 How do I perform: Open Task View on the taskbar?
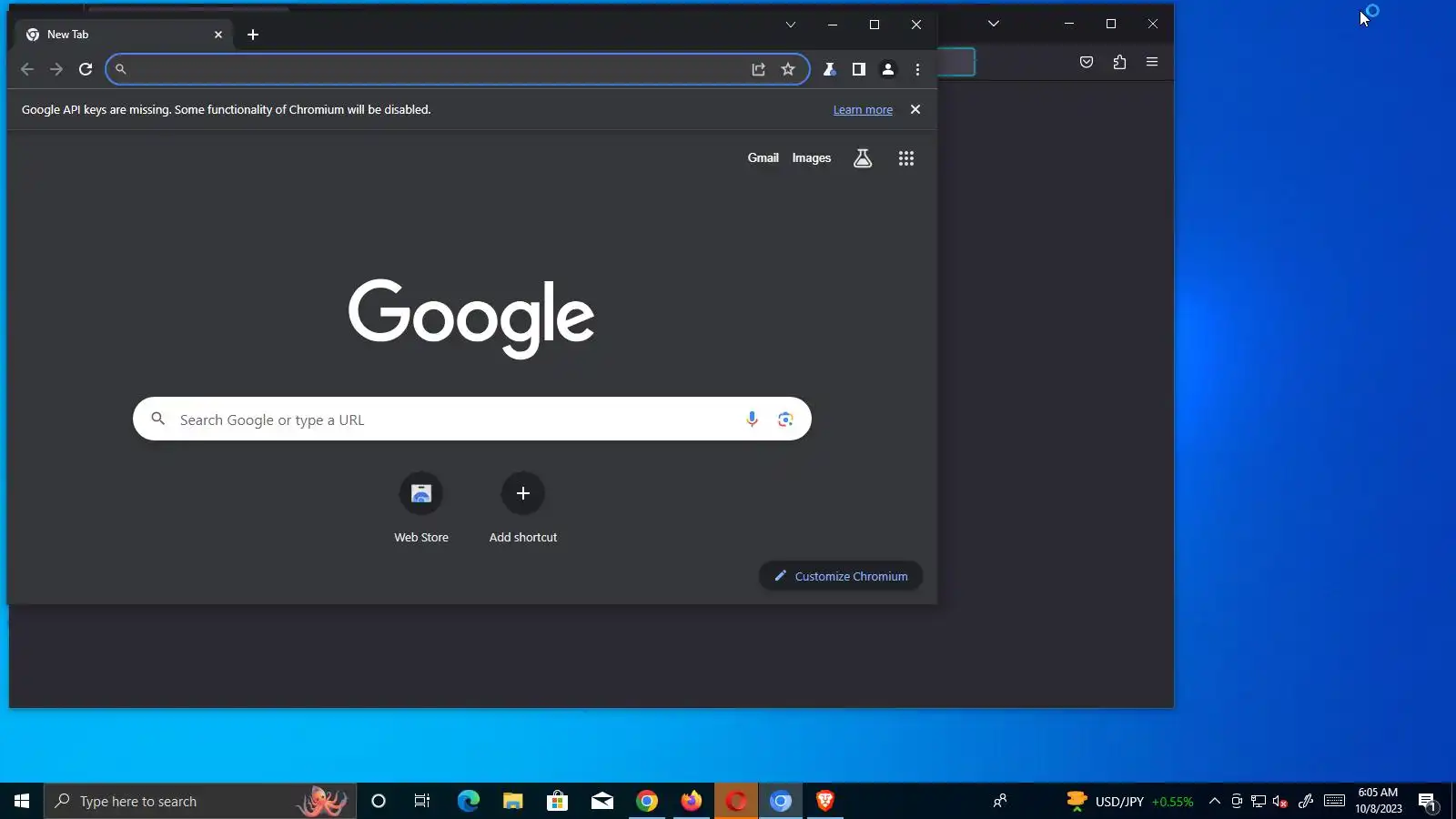coord(422,801)
